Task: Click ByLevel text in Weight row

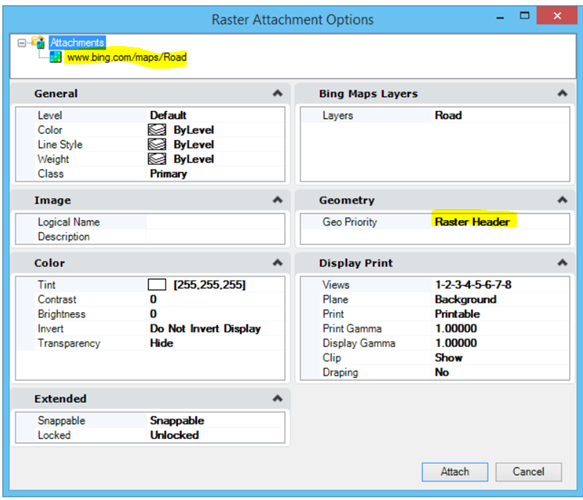Action: click(194, 159)
